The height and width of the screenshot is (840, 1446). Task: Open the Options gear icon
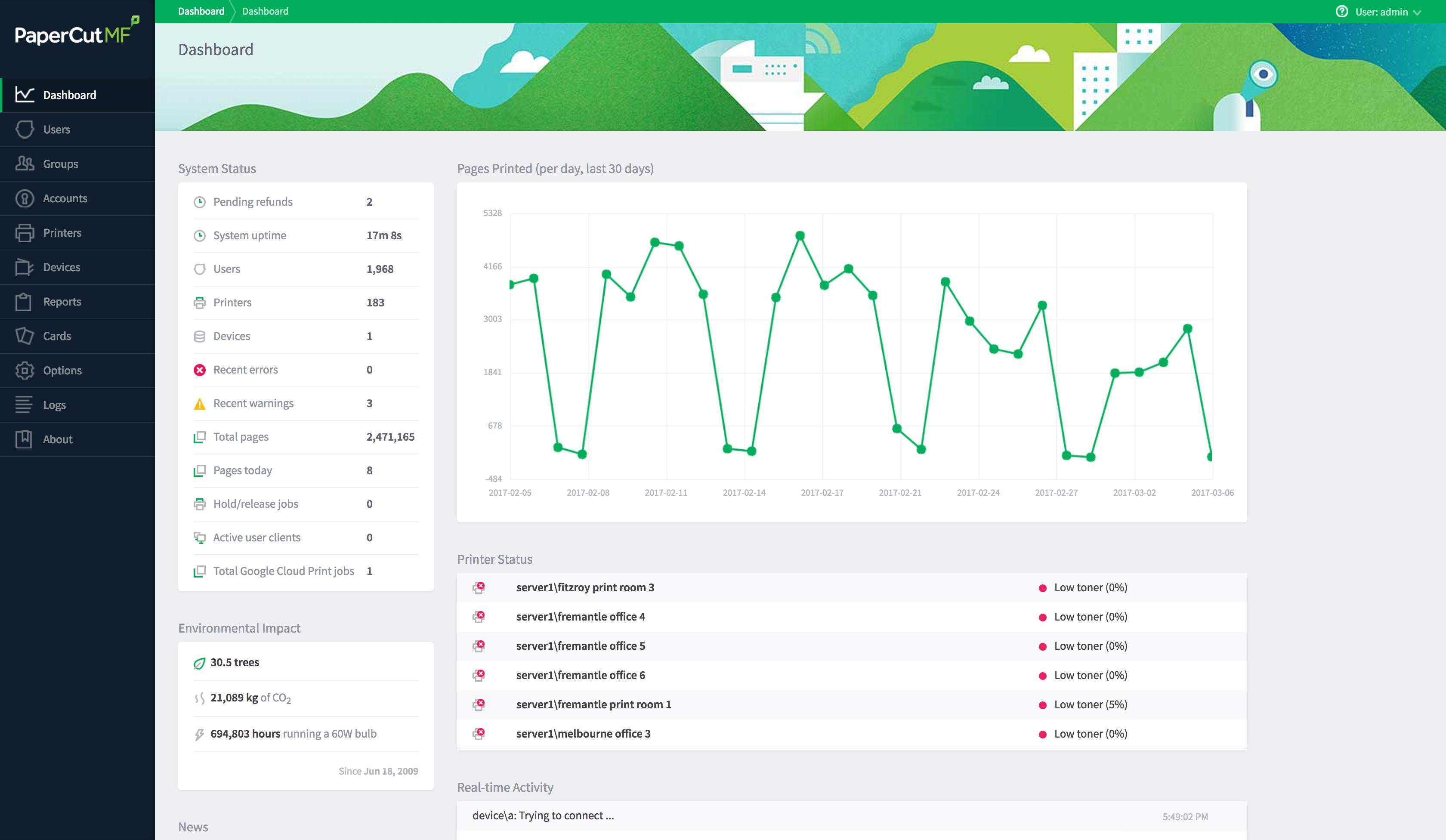(24, 371)
